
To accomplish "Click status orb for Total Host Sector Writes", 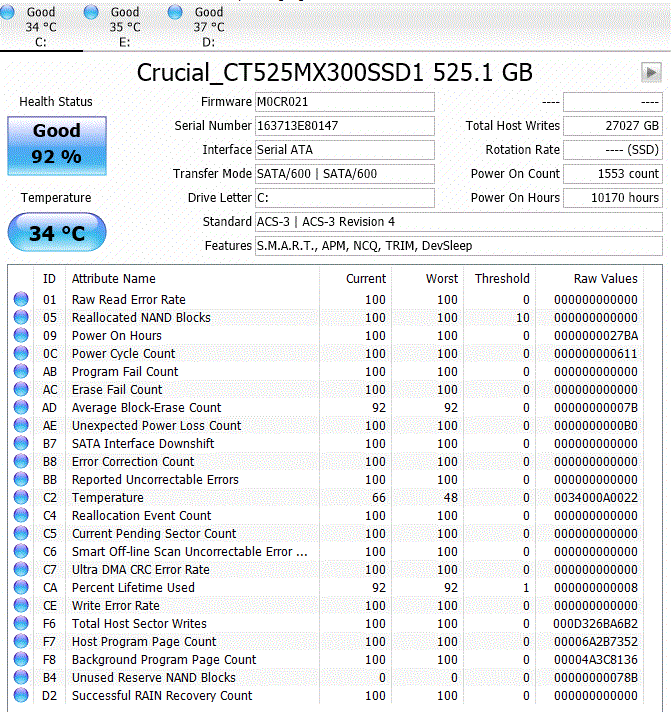I will click(x=21, y=623).
